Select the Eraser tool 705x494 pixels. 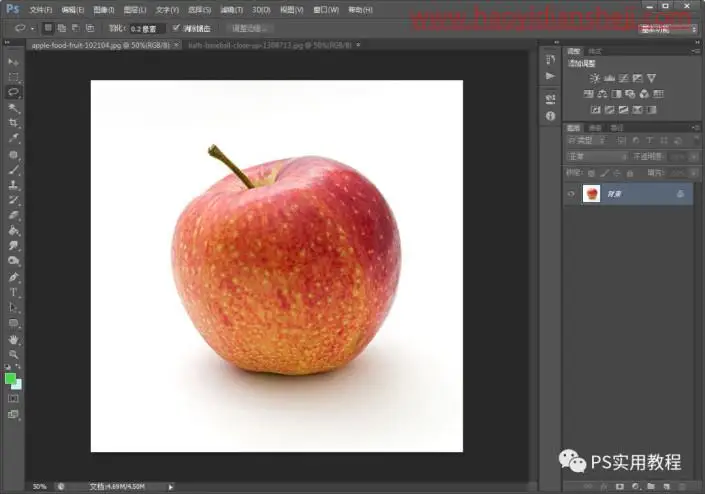(13, 215)
